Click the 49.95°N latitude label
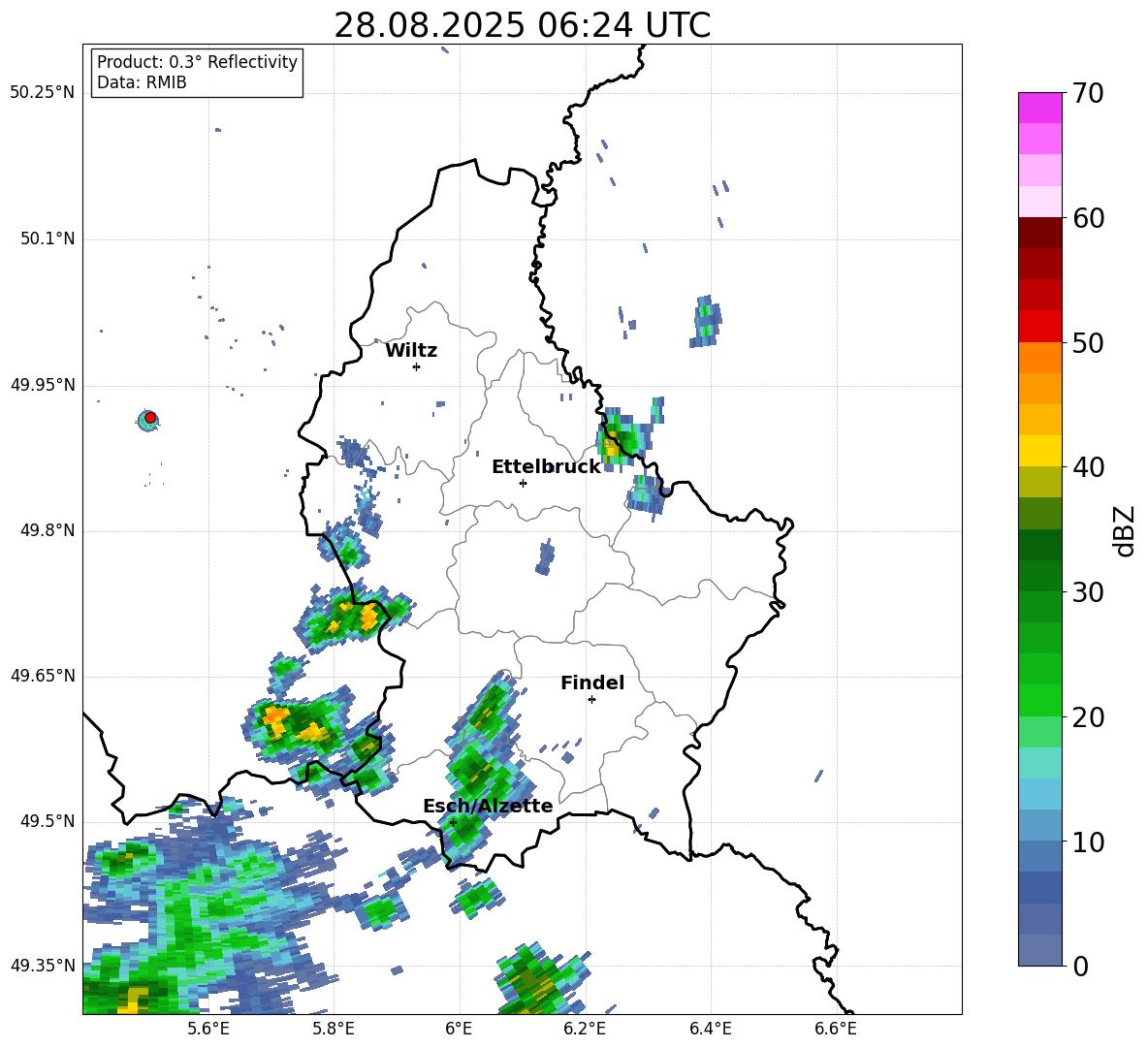 pyautogui.click(x=42, y=385)
